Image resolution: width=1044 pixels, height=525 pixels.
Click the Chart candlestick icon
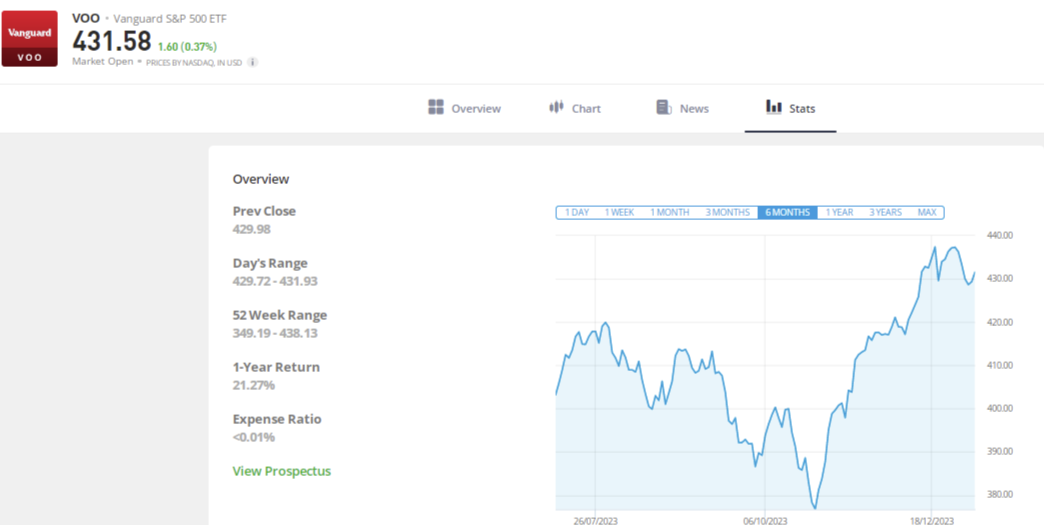click(x=556, y=107)
